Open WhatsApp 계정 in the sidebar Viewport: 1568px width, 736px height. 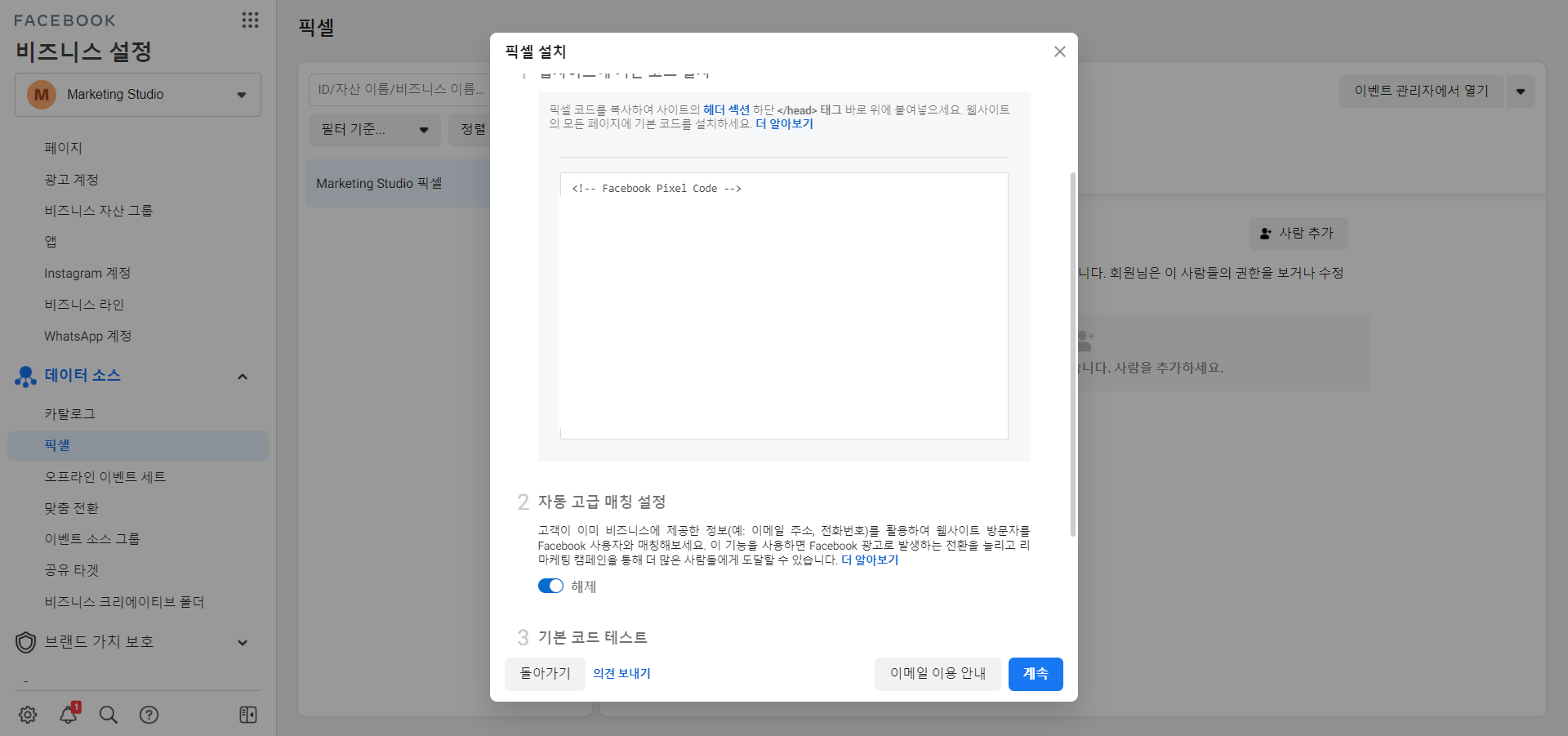point(88,337)
